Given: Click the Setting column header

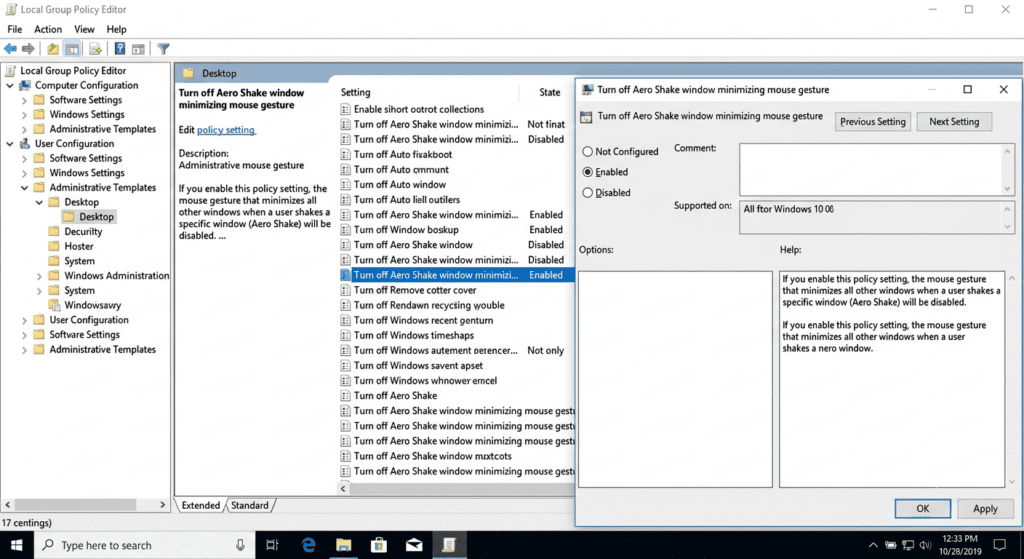Looking at the screenshot, I should tap(355, 93).
